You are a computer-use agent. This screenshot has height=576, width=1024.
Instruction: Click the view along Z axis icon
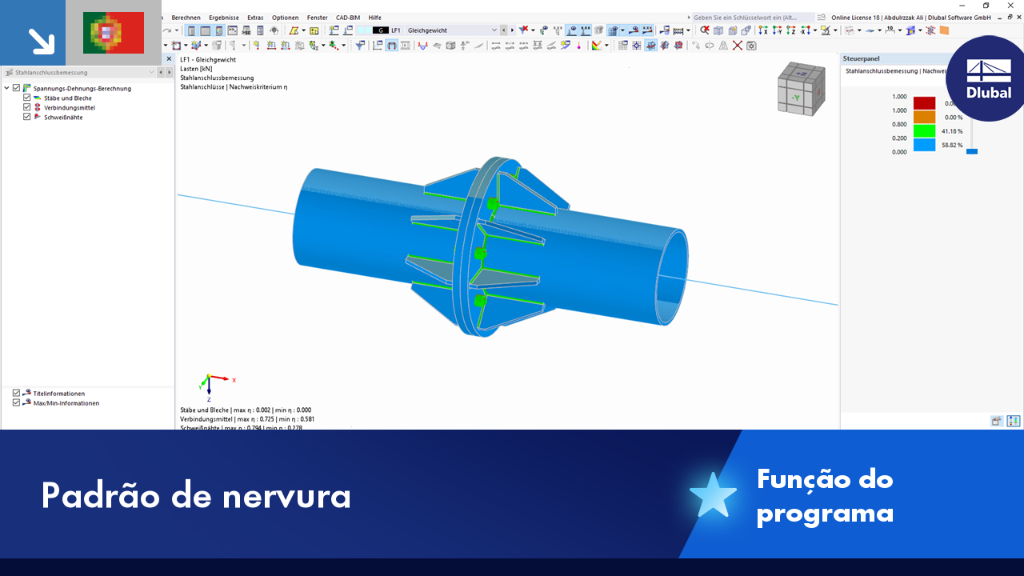coord(791,31)
